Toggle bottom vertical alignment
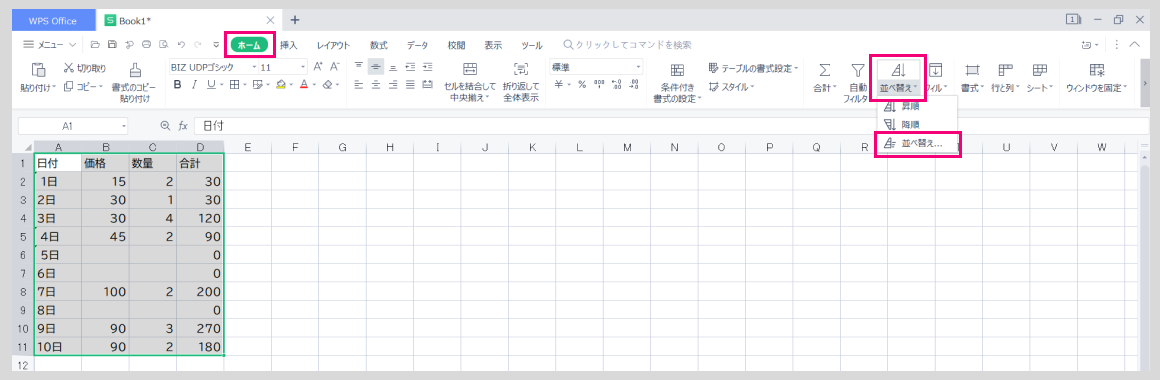This screenshot has height=380, width=1160. pos(393,67)
